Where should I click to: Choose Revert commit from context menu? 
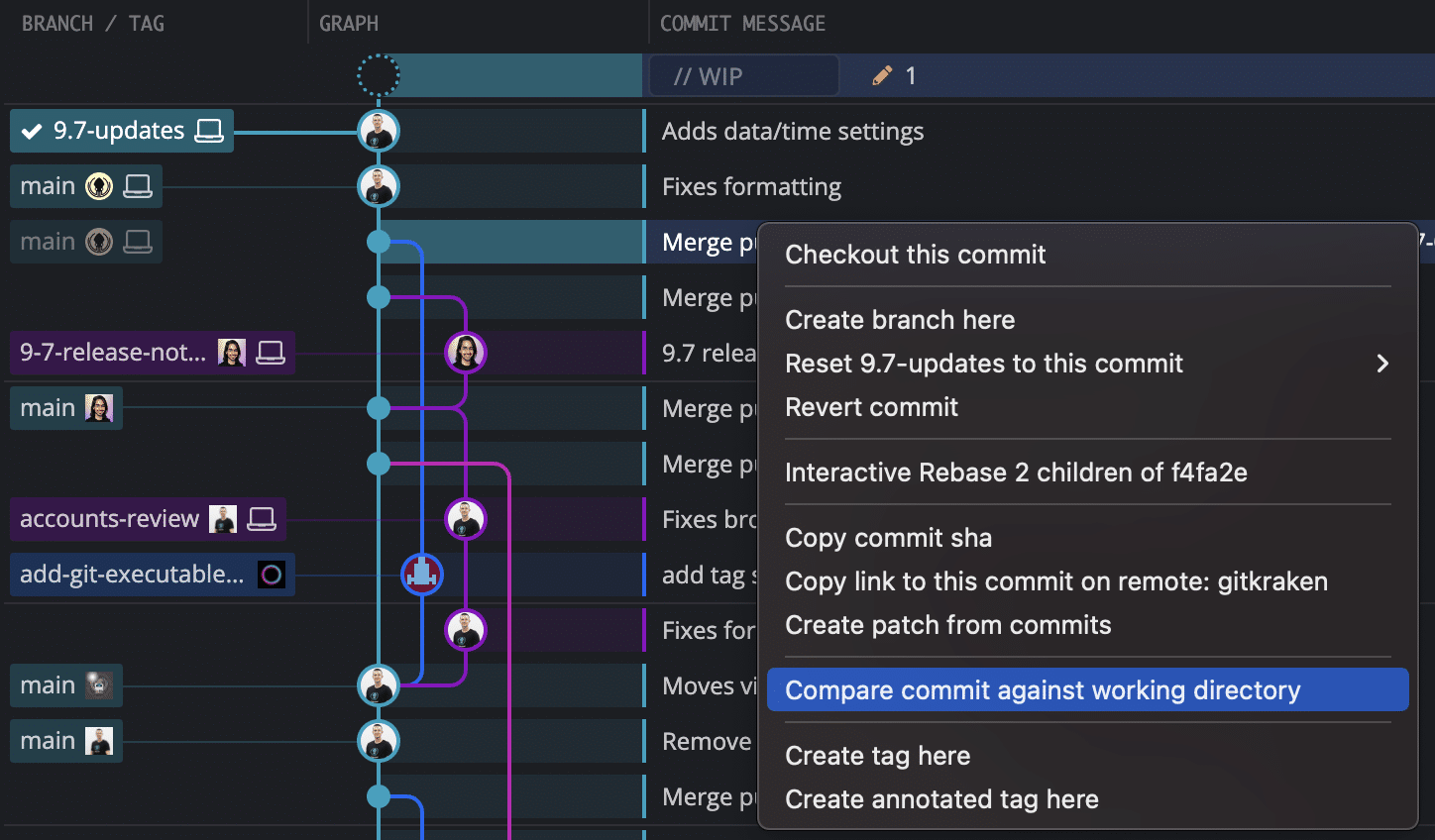[x=871, y=407]
